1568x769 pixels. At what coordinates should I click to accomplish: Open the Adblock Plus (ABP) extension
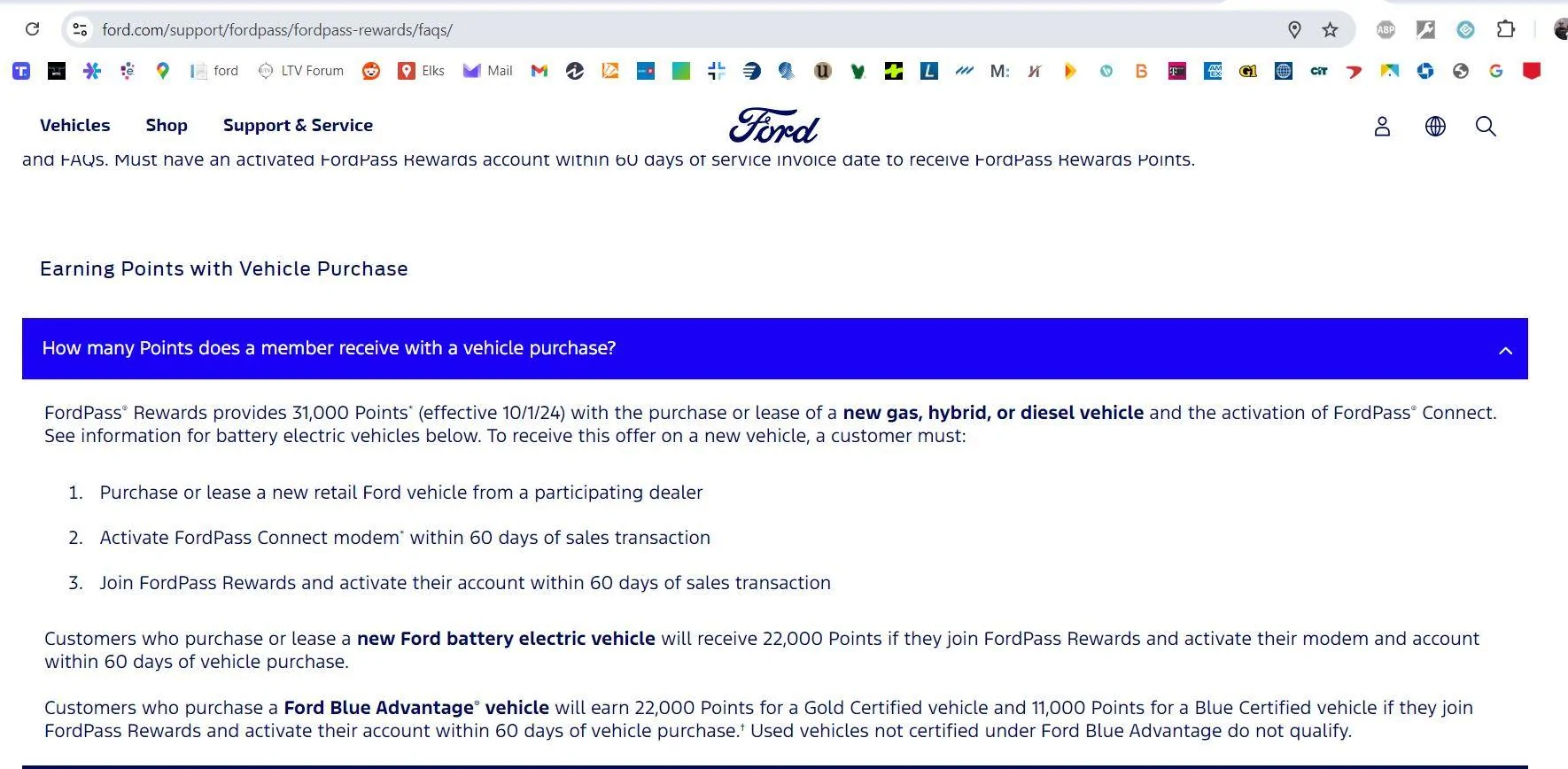[1386, 29]
